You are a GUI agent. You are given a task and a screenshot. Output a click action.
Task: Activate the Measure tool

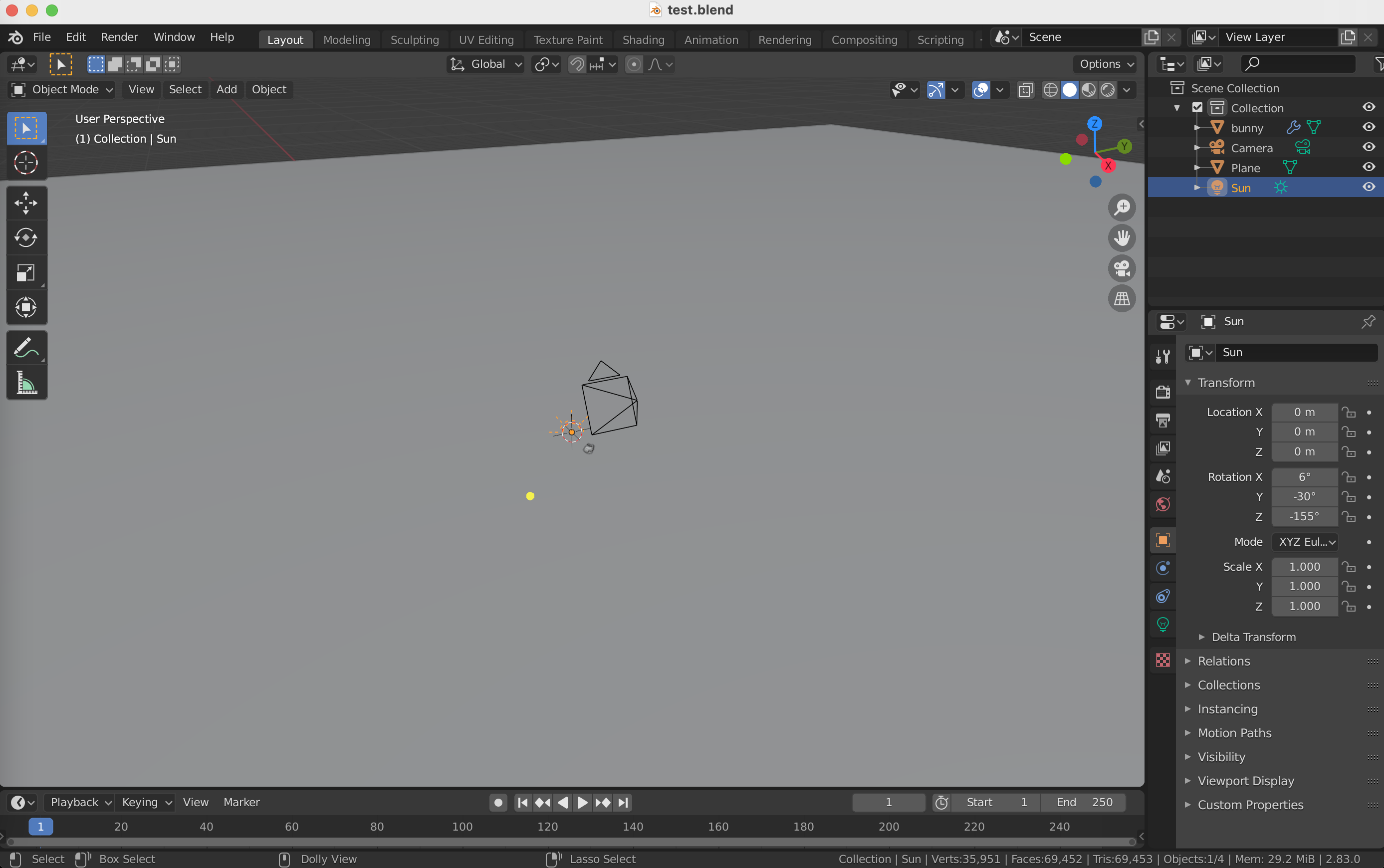pyautogui.click(x=26, y=382)
